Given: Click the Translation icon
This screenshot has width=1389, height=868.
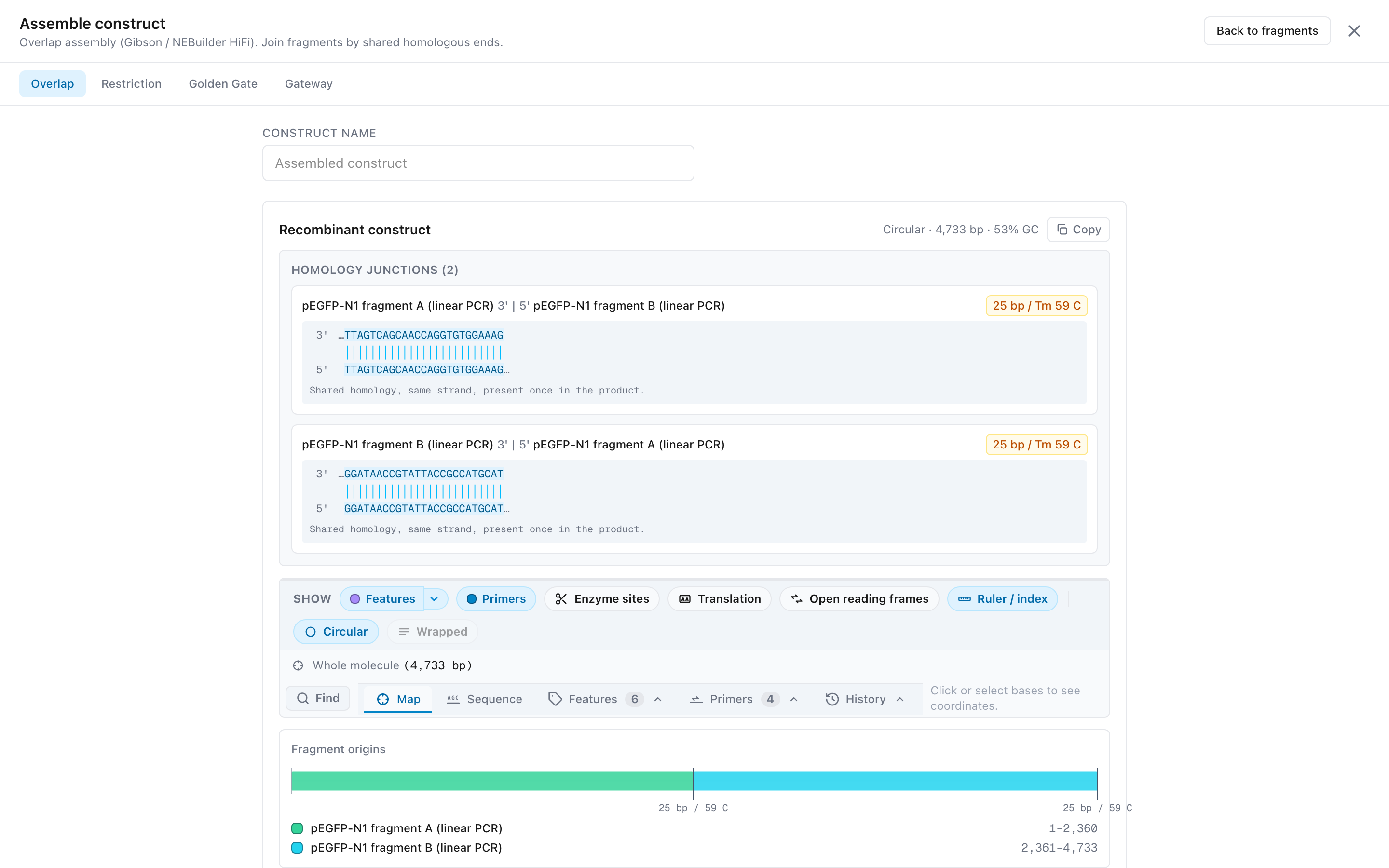Looking at the screenshot, I should point(685,599).
